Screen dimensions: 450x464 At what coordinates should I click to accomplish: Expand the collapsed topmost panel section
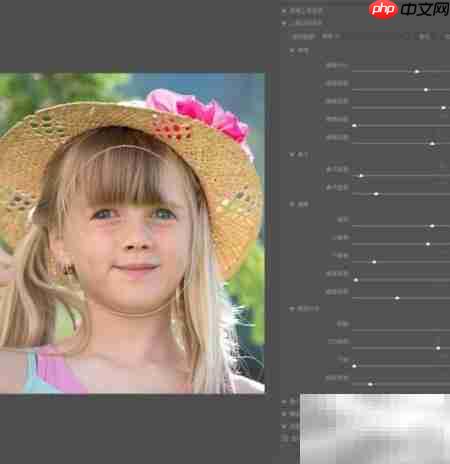[284, 11]
